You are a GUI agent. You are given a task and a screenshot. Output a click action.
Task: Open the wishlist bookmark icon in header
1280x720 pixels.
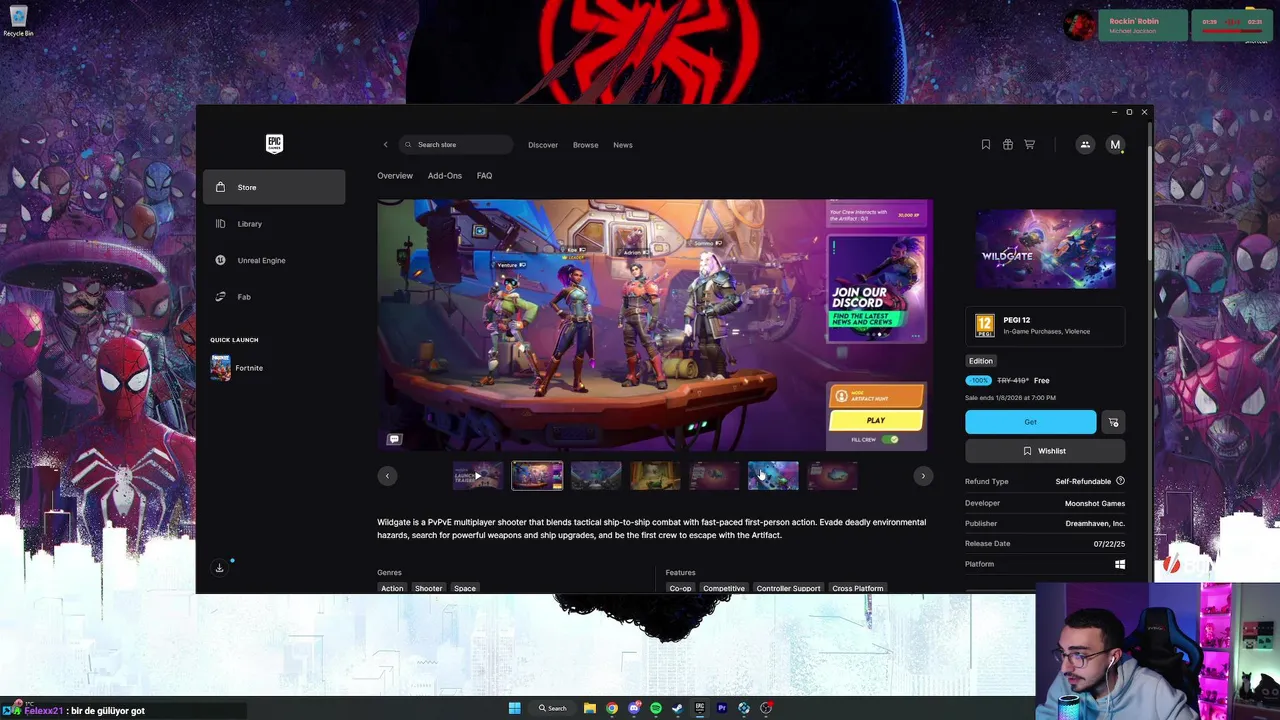985,145
